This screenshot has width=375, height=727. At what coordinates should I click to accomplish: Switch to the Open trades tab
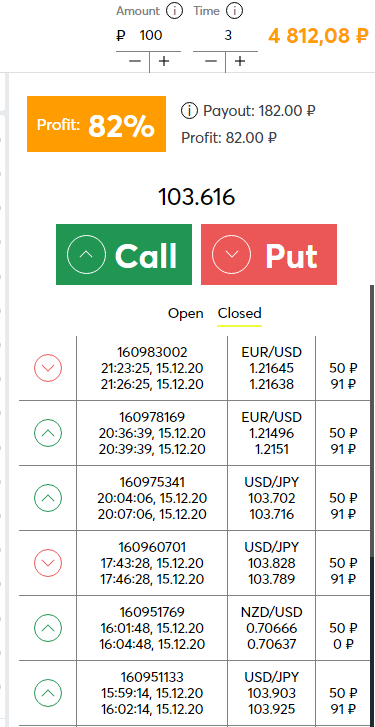[185, 314]
